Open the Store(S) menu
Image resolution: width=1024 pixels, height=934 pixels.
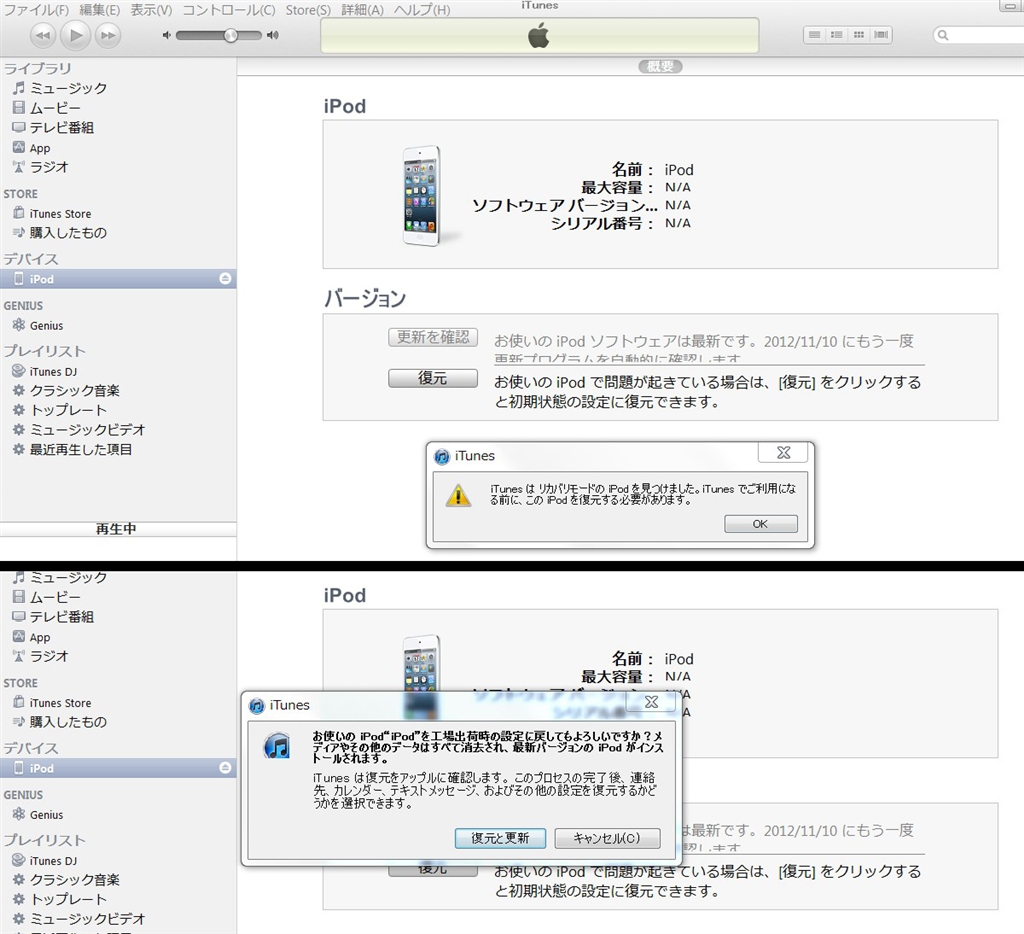tap(308, 10)
